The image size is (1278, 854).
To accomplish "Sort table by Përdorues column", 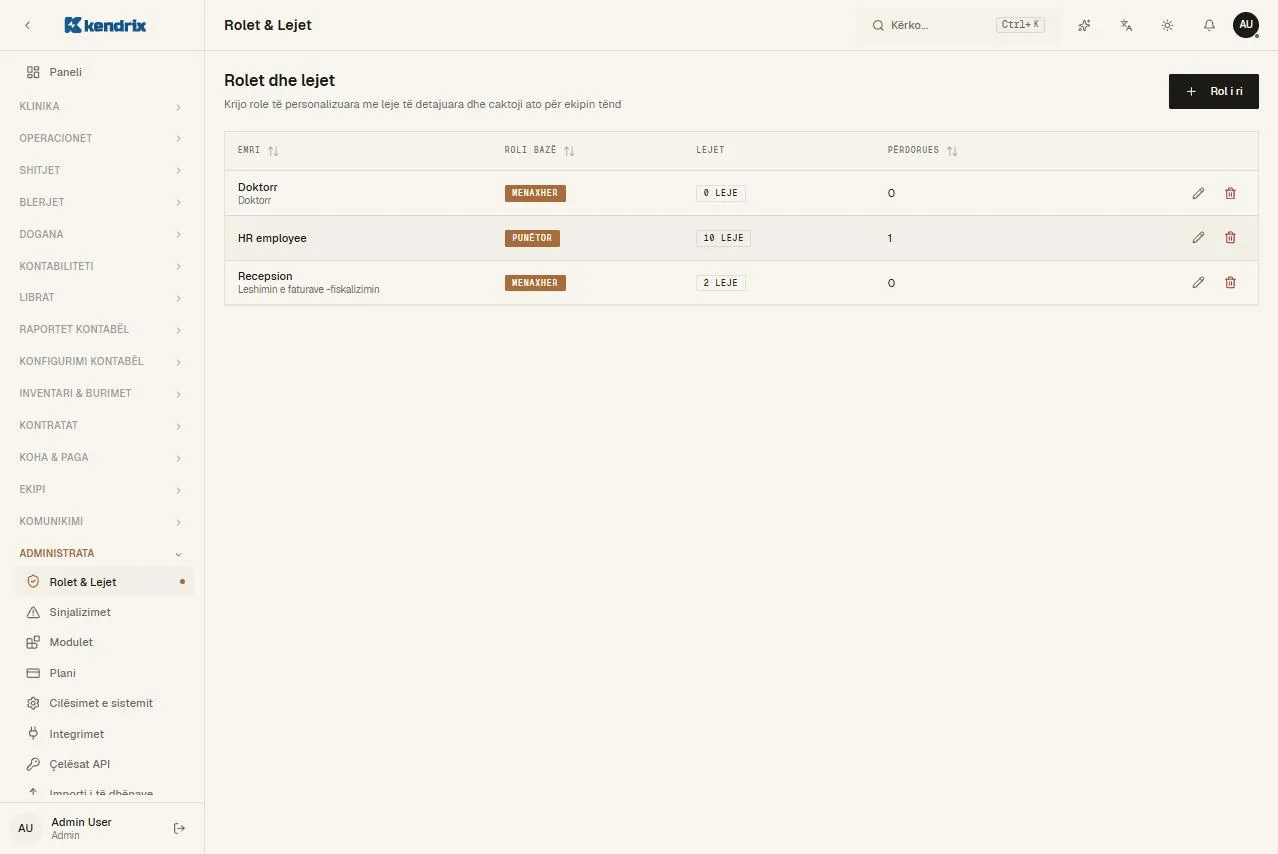I will pos(923,150).
